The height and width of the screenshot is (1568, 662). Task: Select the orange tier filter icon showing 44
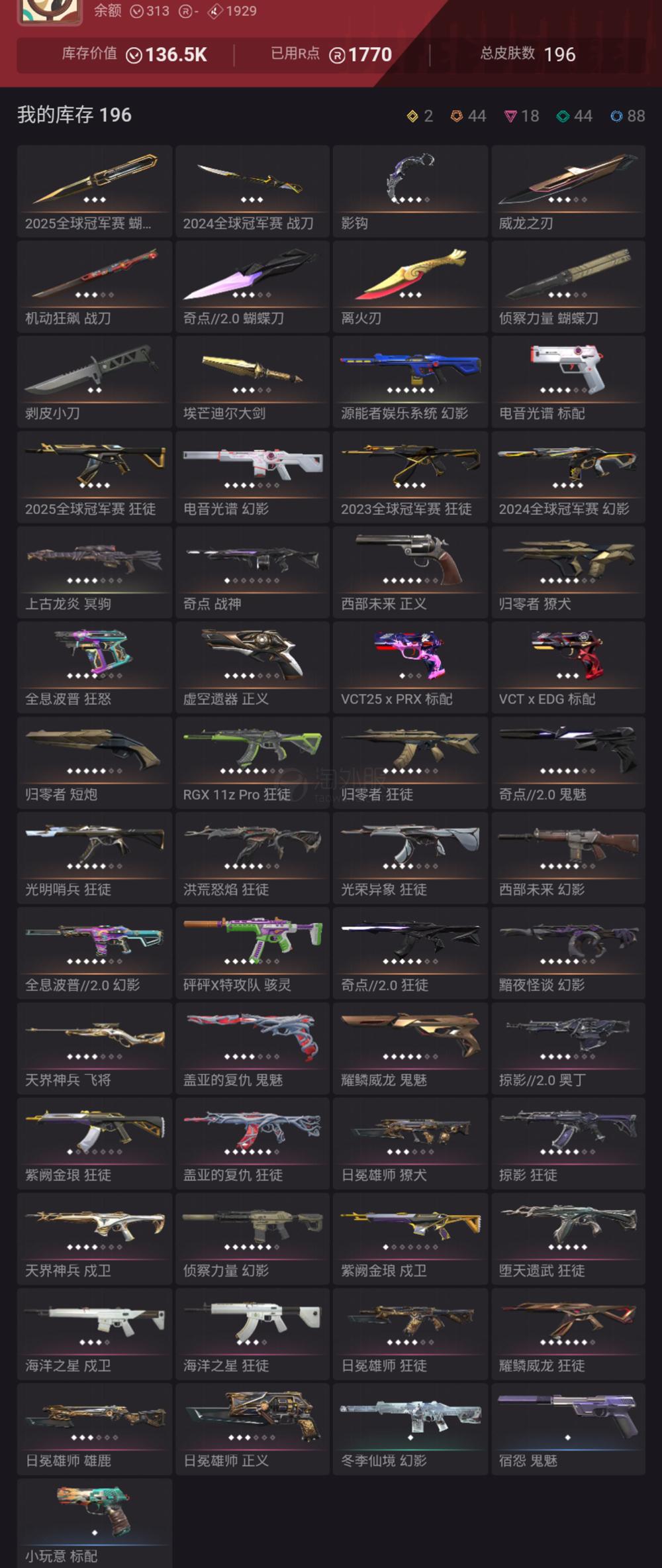457,117
